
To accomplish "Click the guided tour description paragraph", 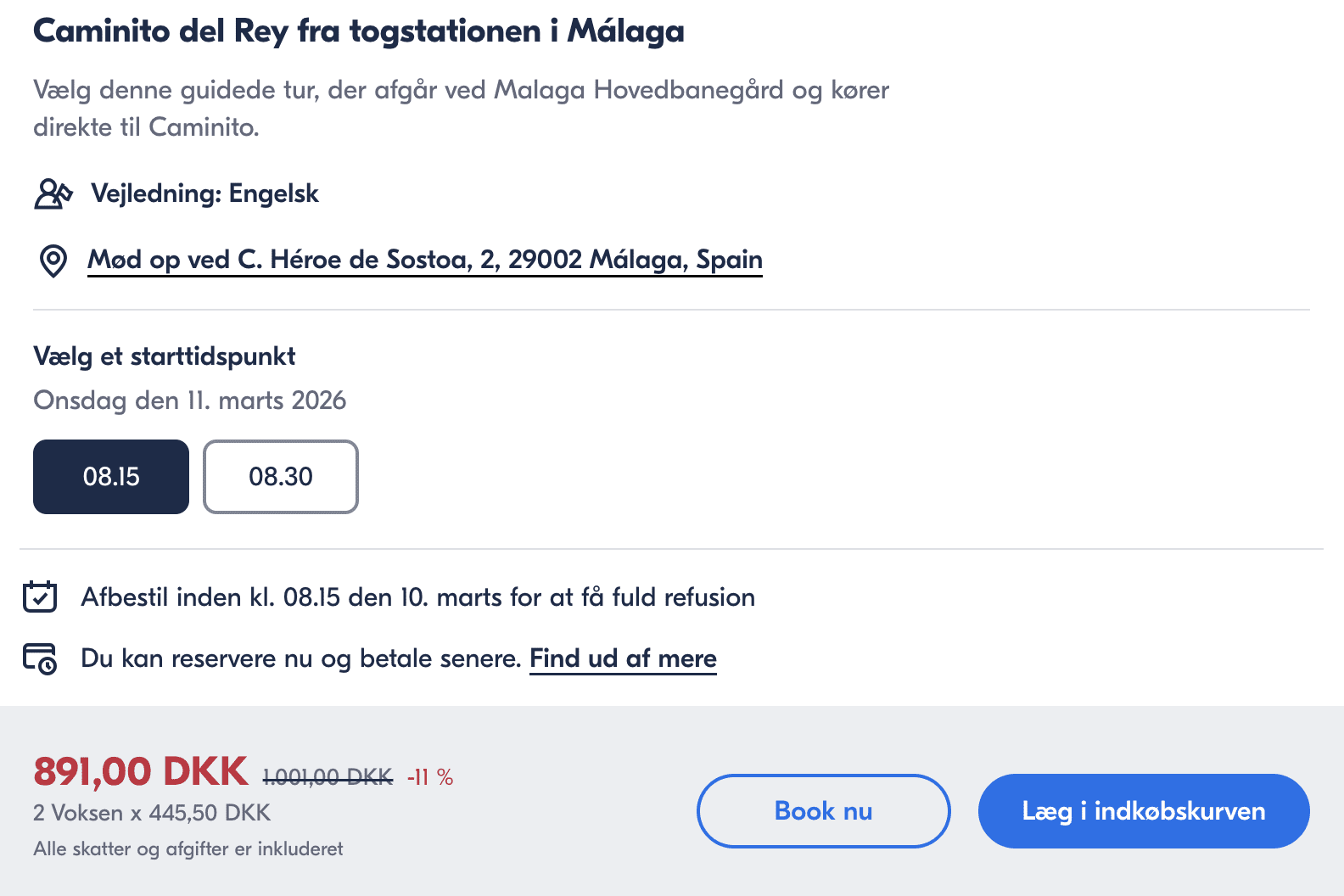I will point(461,108).
